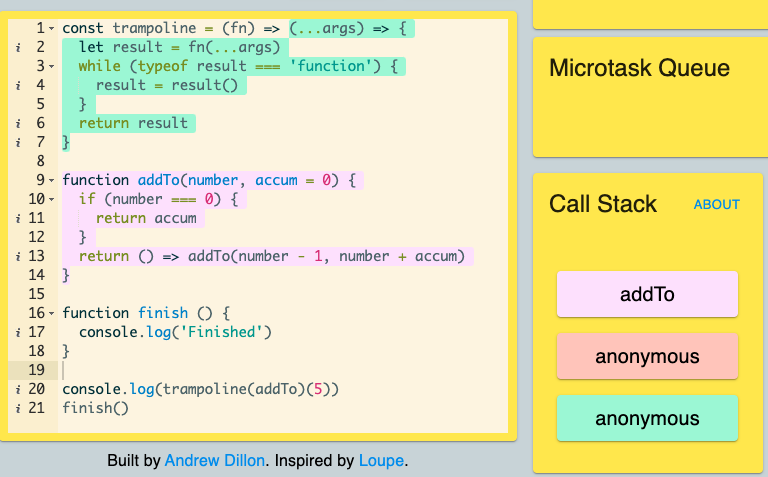The image size is (768, 477).
Task: Visit the Andrew Dillon link
Action: (215, 461)
